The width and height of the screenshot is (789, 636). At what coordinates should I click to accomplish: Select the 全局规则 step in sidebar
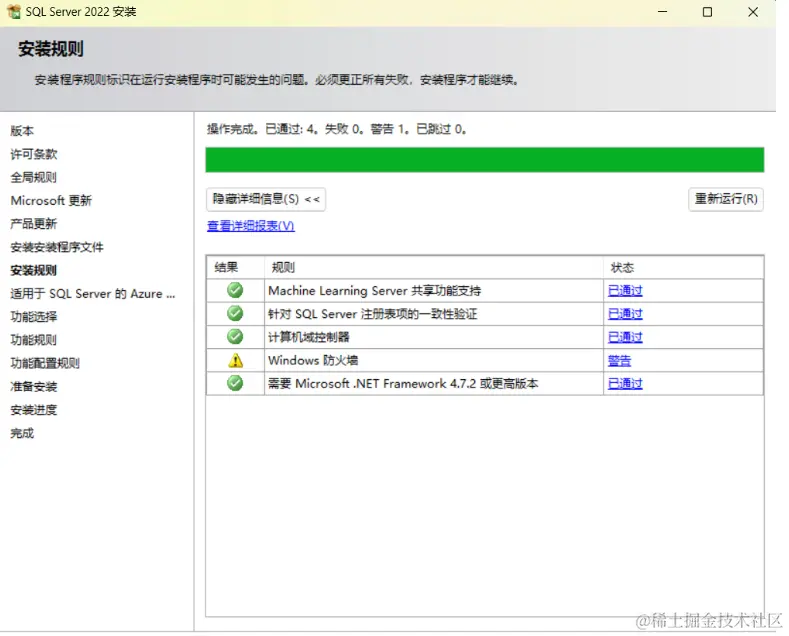[x=34, y=177]
